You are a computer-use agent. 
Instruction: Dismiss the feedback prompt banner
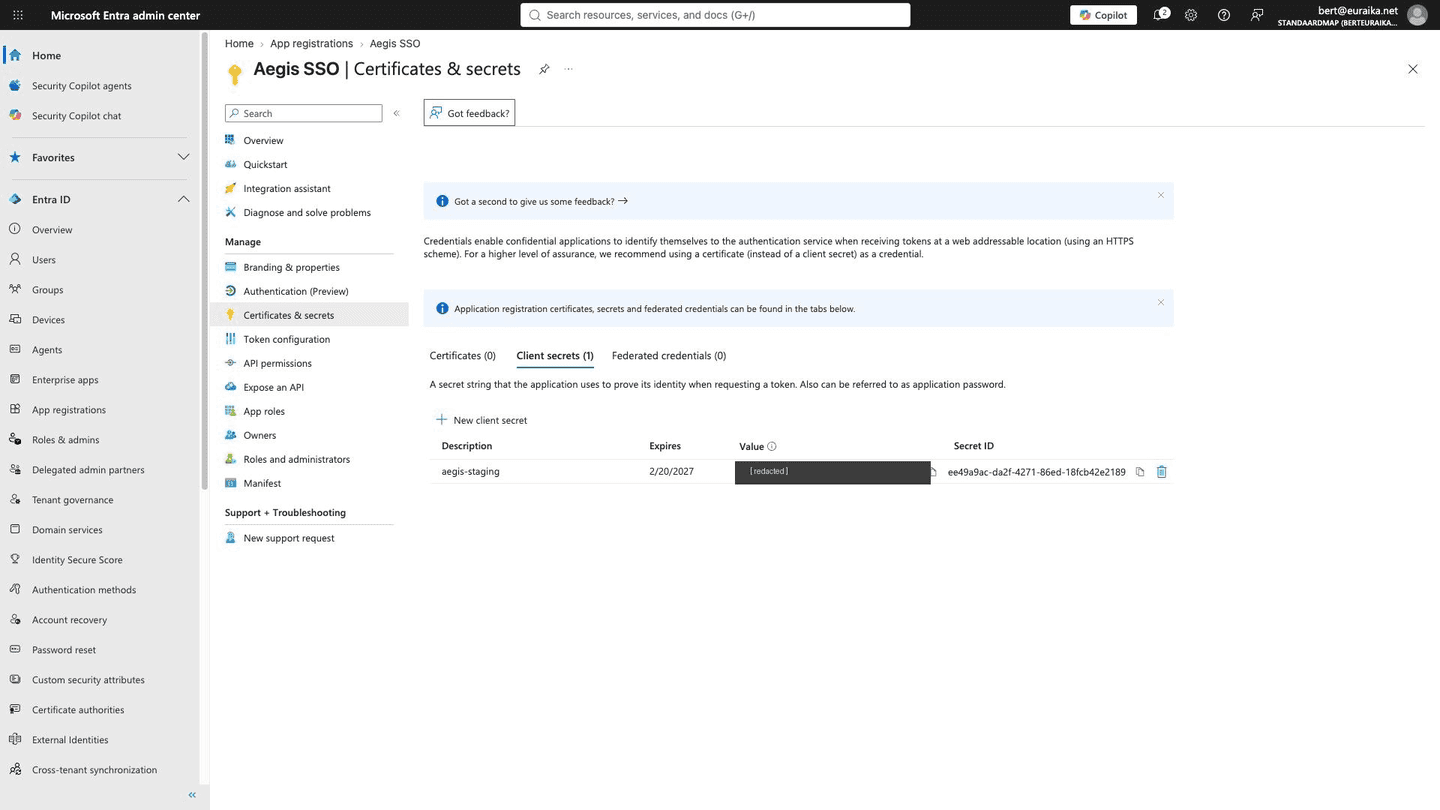[x=1161, y=195]
